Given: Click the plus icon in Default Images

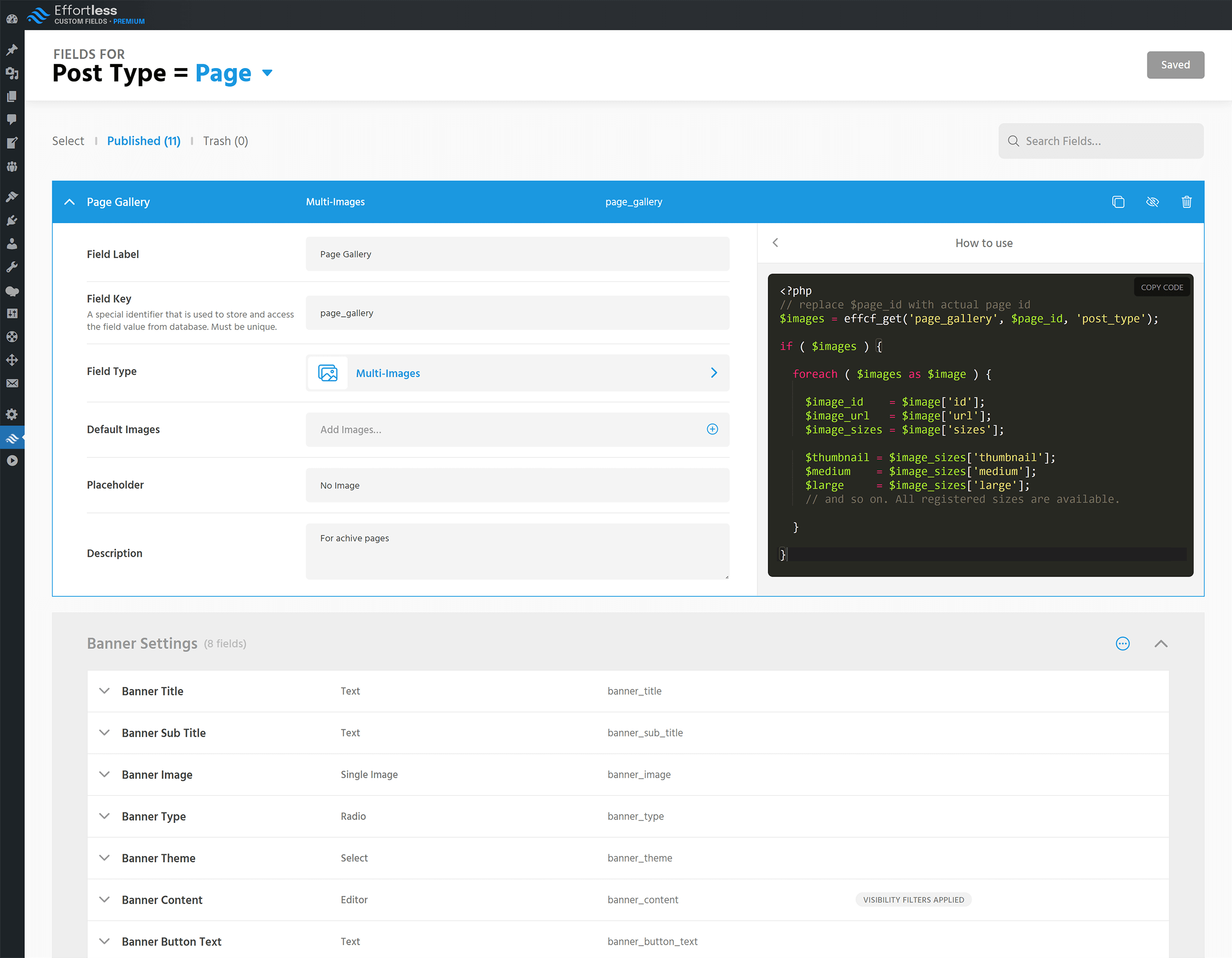Looking at the screenshot, I should (x=713, y=429).
